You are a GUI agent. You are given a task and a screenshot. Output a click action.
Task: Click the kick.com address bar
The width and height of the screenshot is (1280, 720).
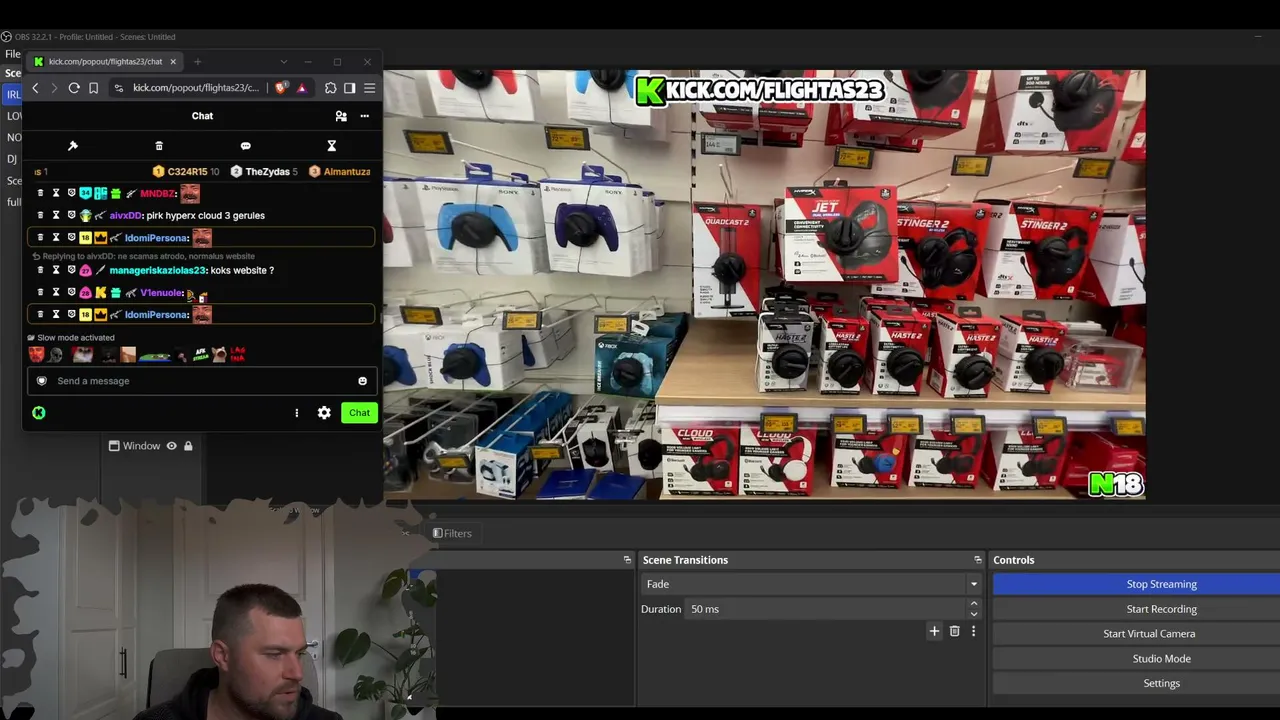196,88
